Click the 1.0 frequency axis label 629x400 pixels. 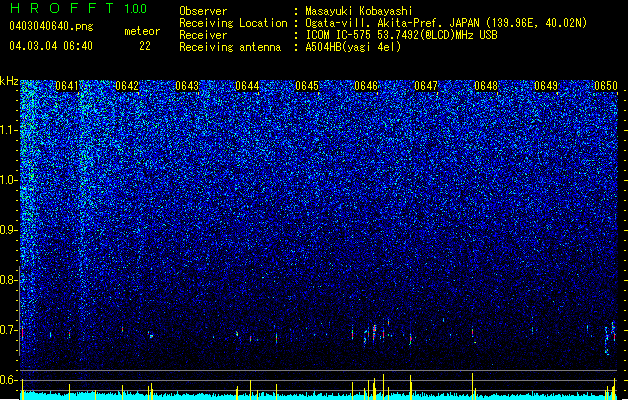click(x=9, y=180)
